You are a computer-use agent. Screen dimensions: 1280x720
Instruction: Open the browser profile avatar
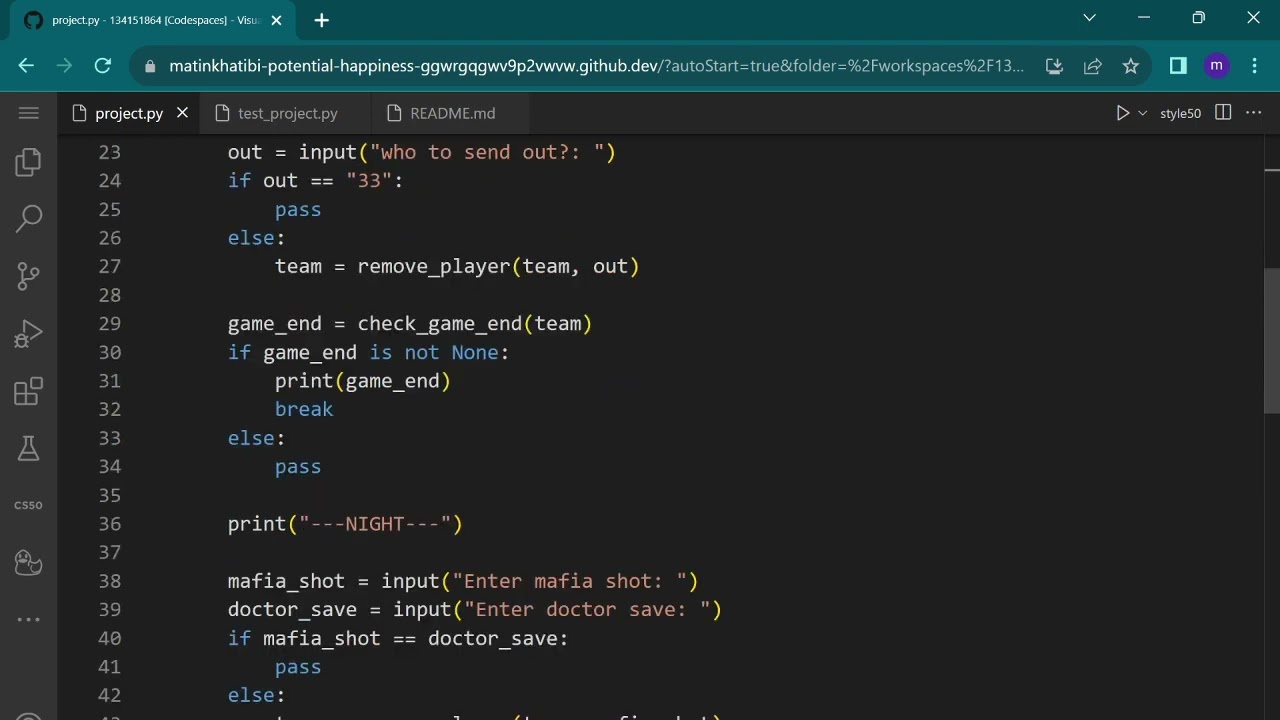(1216, 66)
